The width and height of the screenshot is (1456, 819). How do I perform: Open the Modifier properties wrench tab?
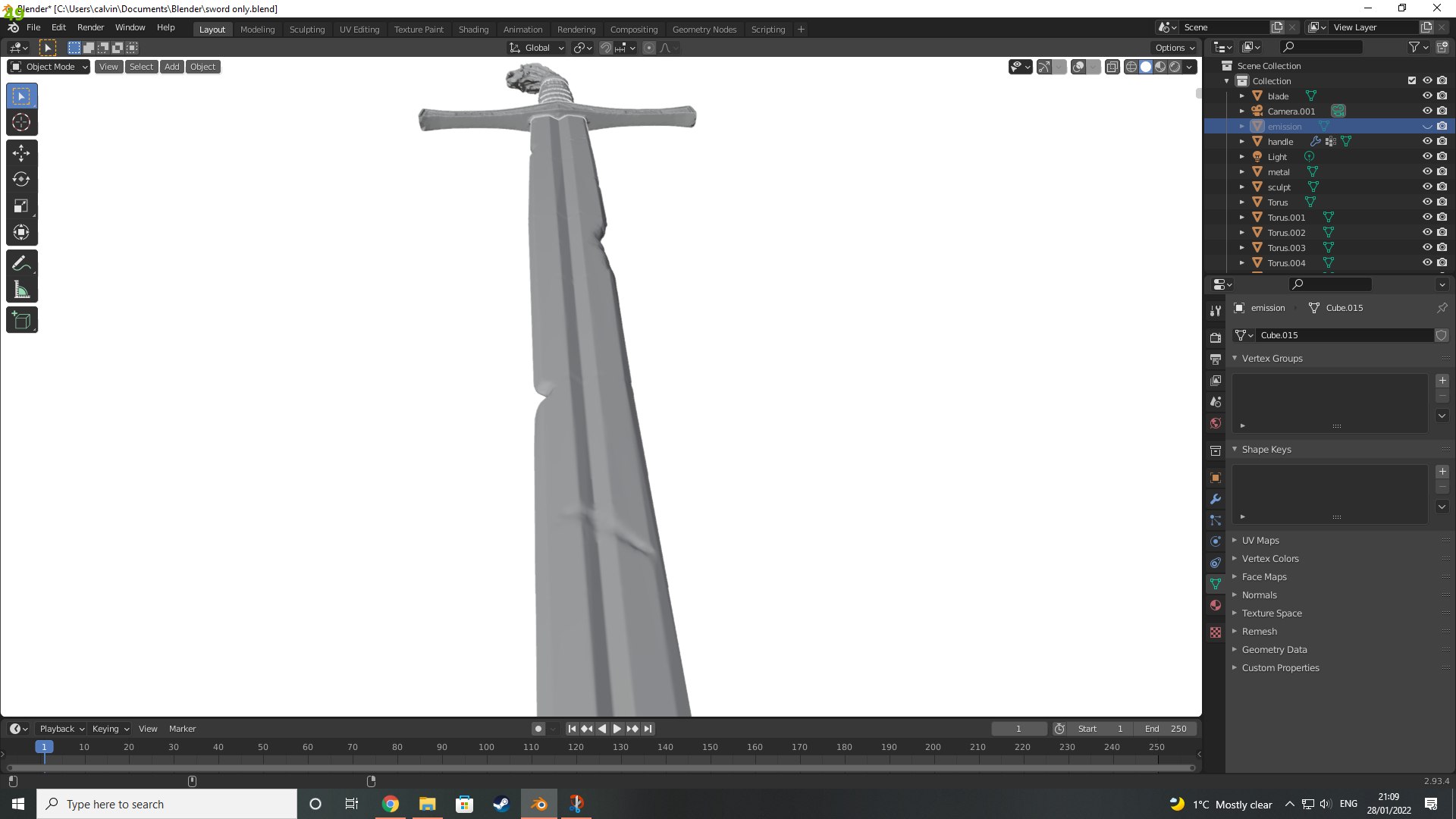pos(1216,499)
